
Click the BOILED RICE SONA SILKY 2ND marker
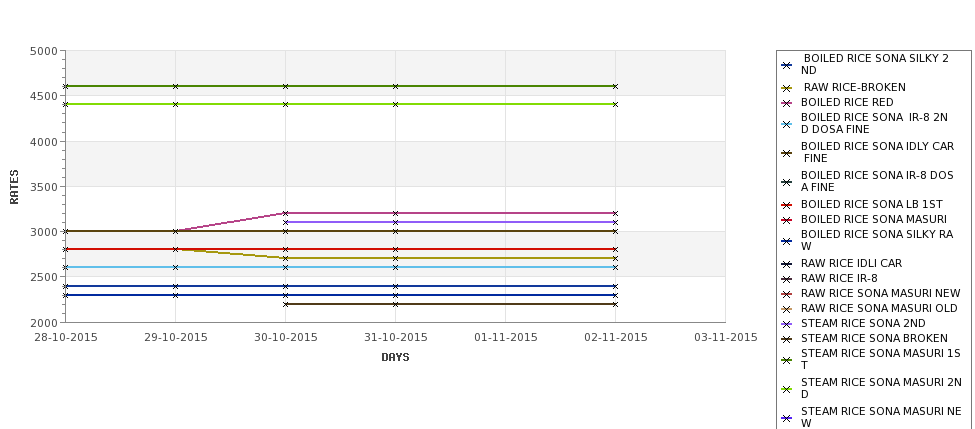click(787, 65)
